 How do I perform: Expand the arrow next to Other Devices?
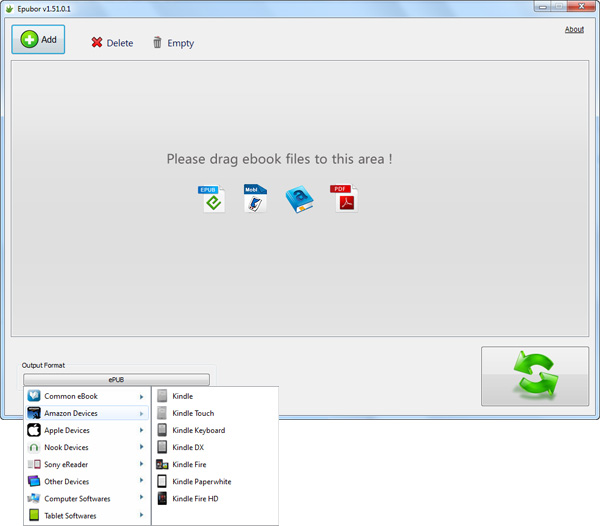141,480
